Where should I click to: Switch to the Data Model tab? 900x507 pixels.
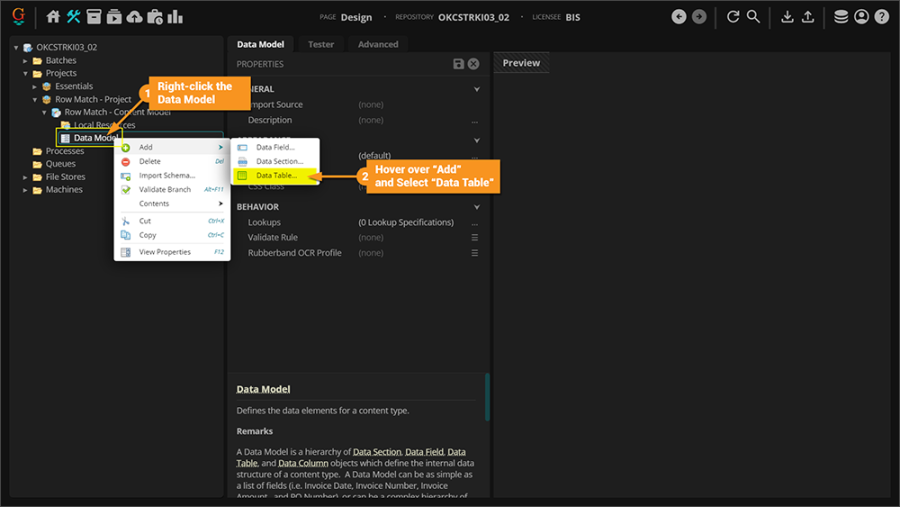tap(260, 44)
